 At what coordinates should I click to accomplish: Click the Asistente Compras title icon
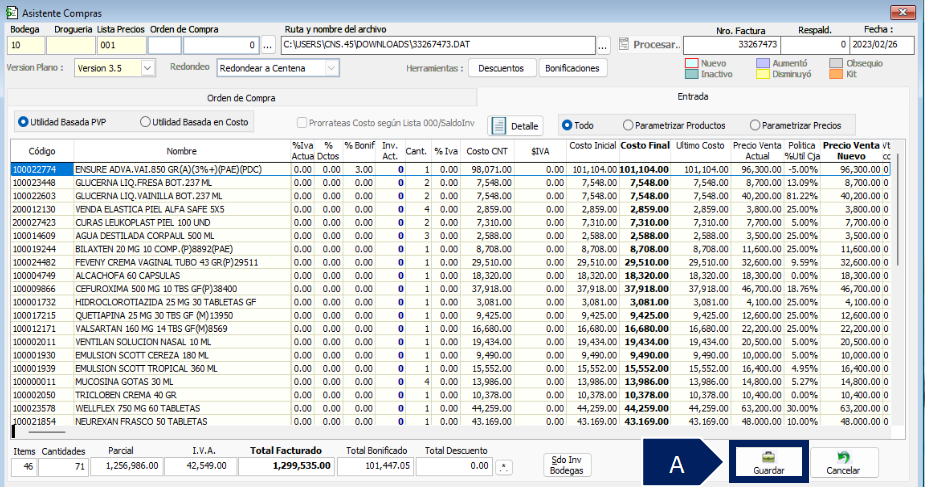pyautogui.click(x=11, y=12)
